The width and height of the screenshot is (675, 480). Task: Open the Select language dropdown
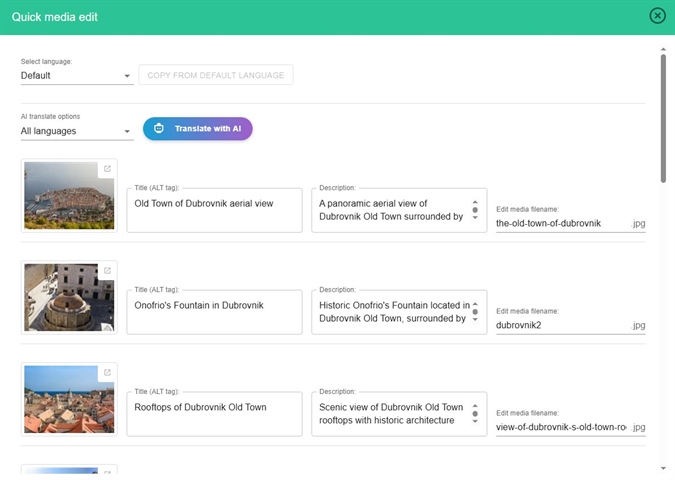coord(77,76)
